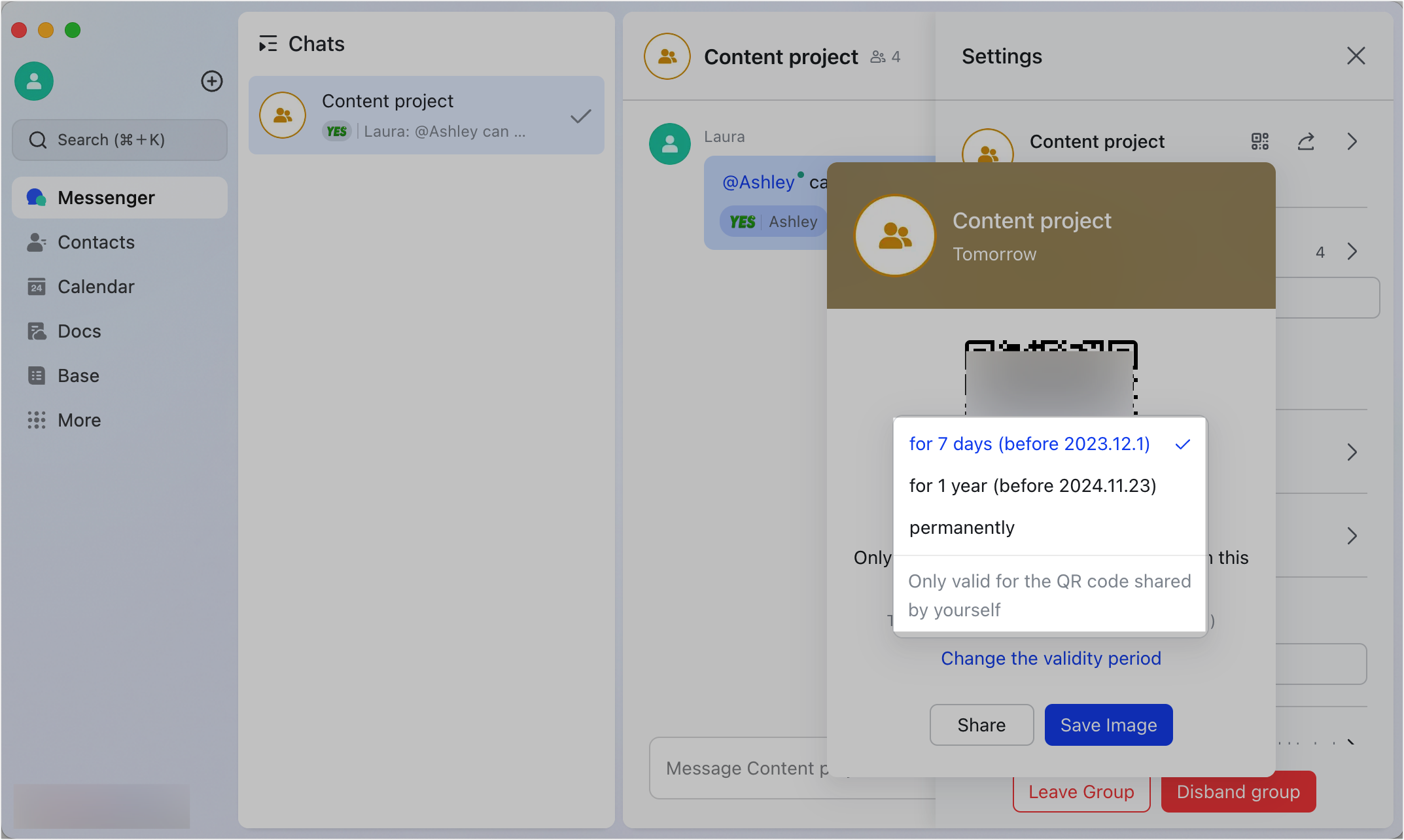Click the group avatar in the QR card

click(x=895, y=236)
